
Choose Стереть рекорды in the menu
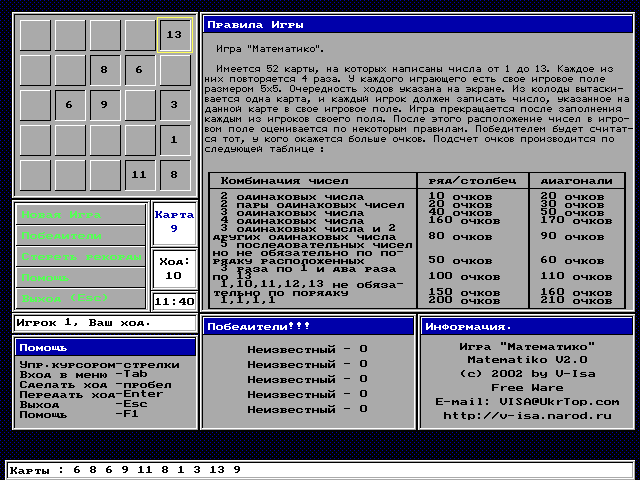(80, 257)
